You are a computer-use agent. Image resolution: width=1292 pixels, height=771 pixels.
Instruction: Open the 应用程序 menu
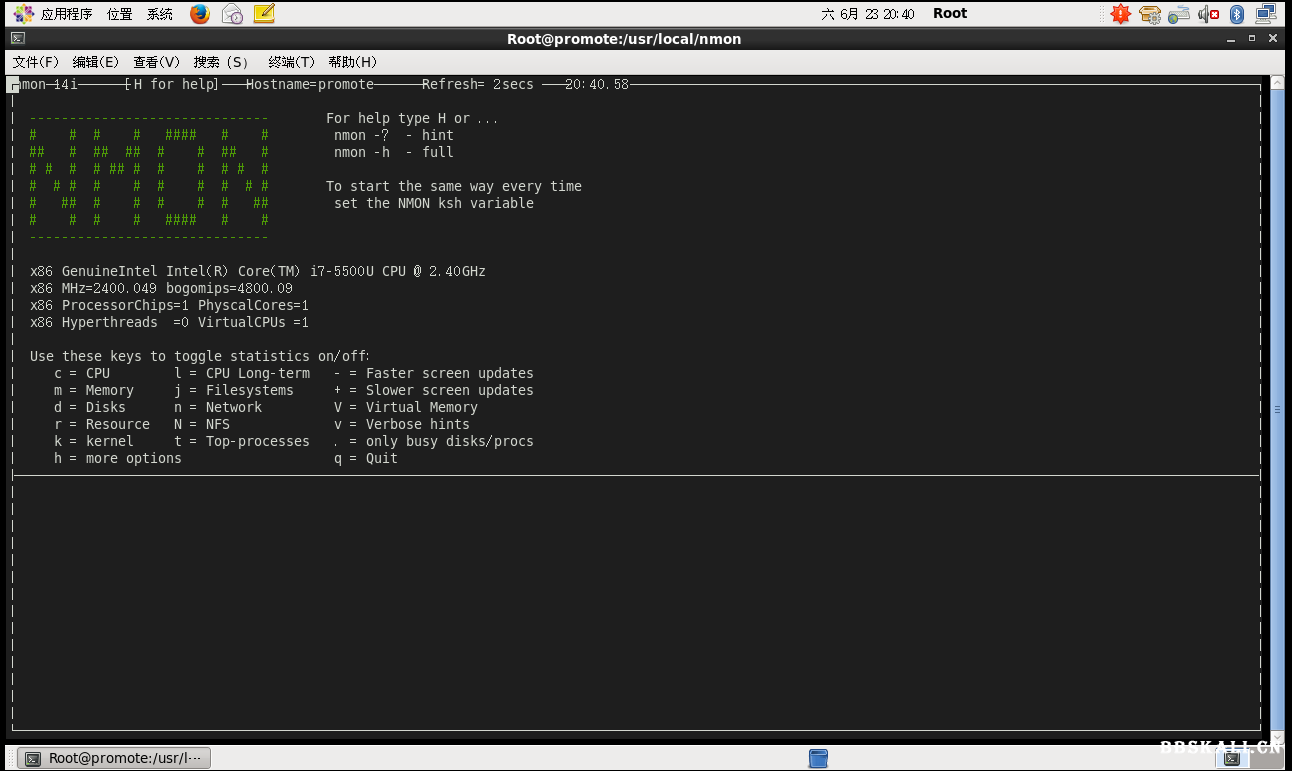pyautogui.click(x=66, y=13)
